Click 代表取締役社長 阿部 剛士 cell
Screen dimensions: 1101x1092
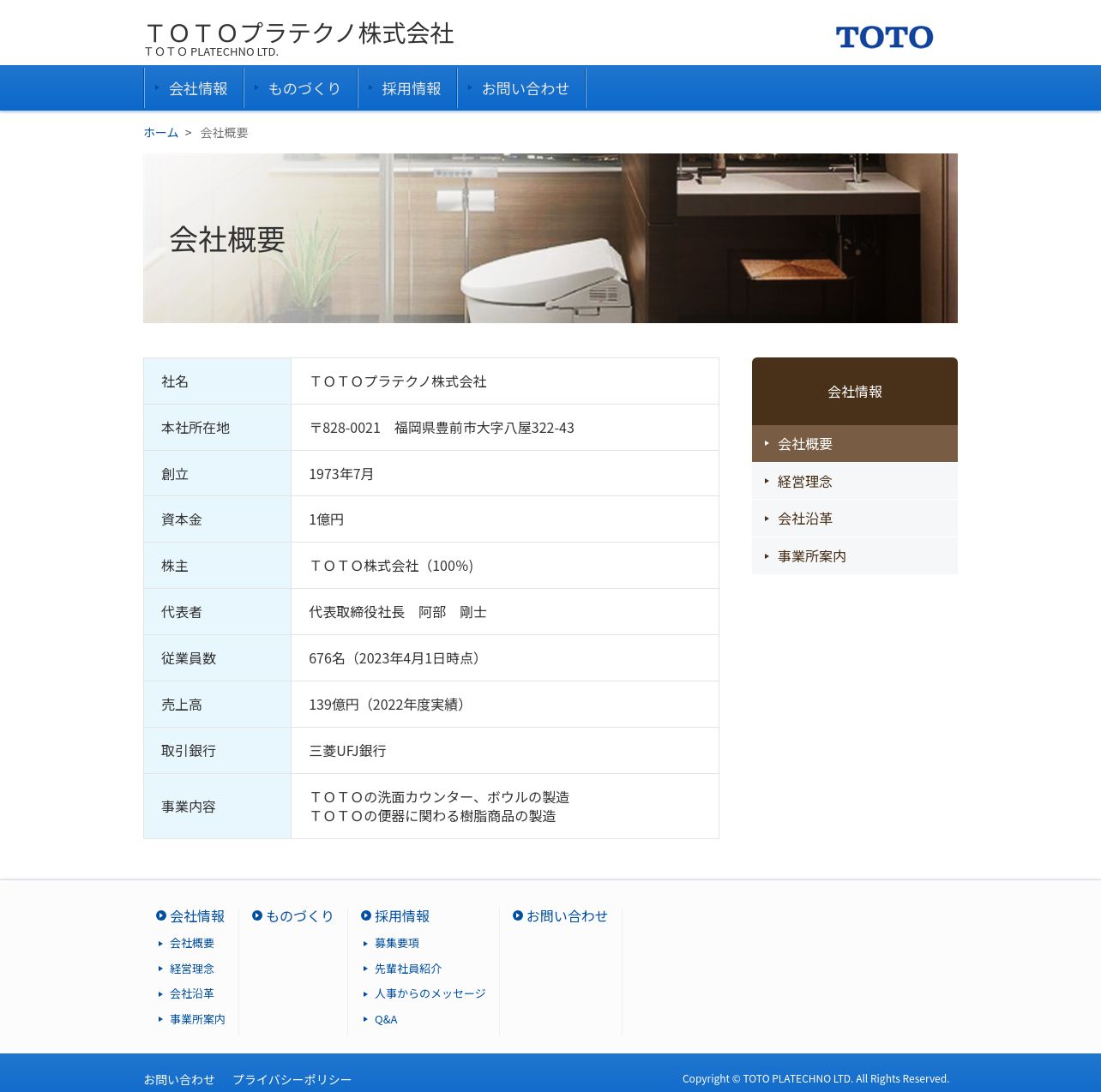point(505,612)
